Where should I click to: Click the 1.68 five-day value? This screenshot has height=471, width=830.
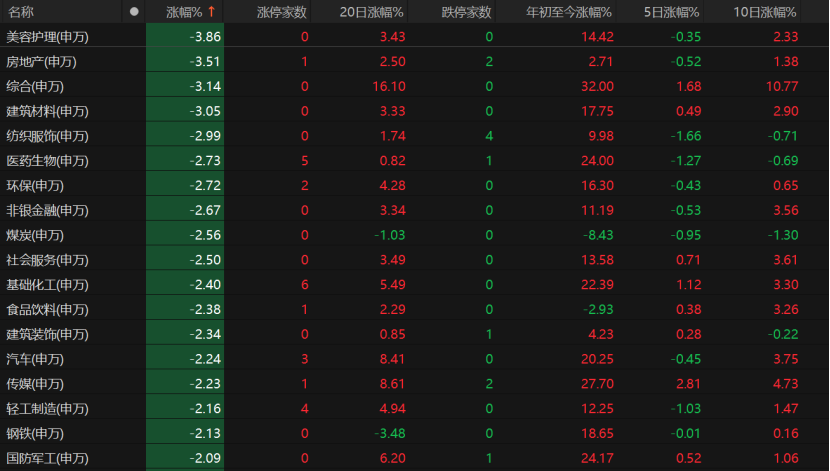[689, 86]
